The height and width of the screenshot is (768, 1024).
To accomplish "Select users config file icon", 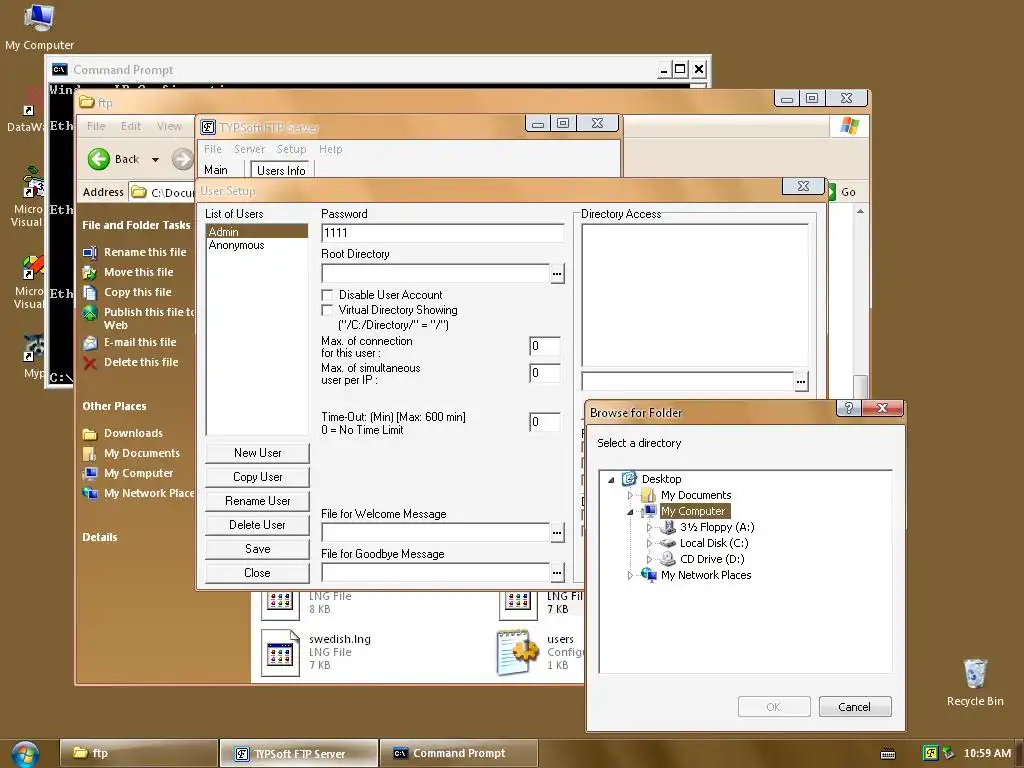I will (x=517, y=652).
